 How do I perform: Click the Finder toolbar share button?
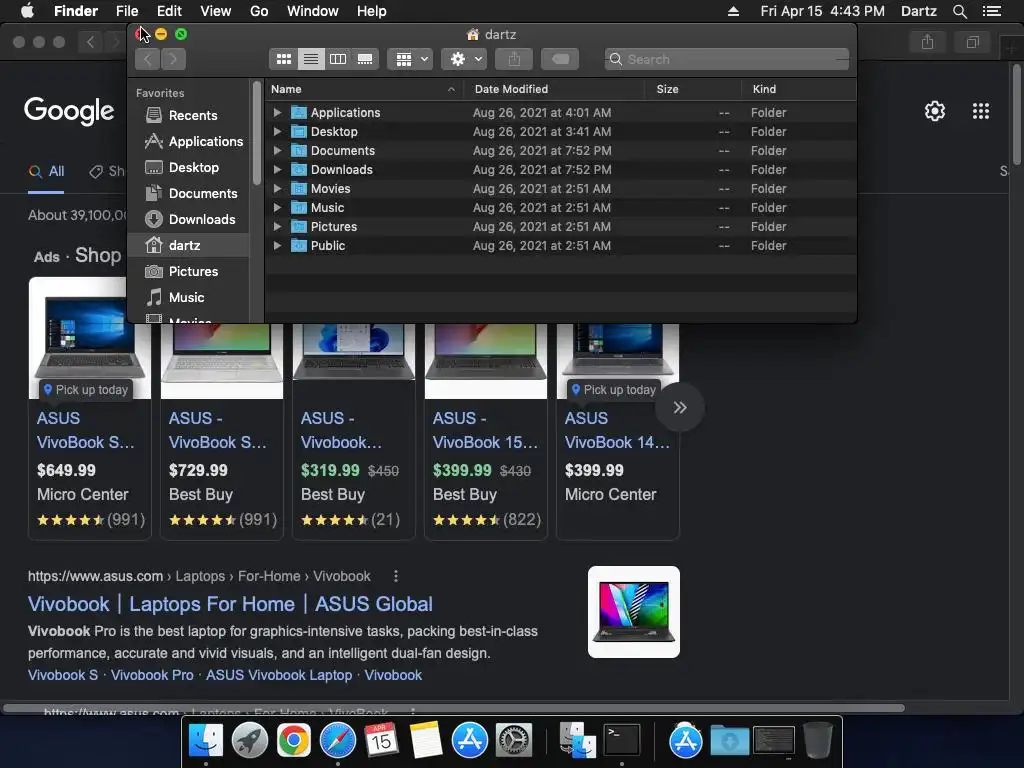click(x=515, y=59)
